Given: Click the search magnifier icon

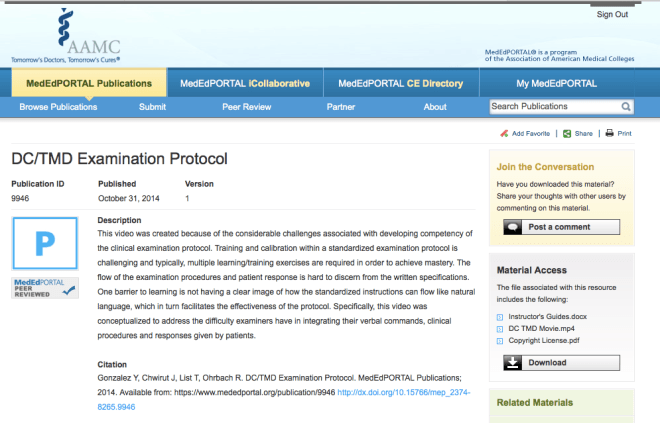Looking at the screenshot, I should (626, 107).
